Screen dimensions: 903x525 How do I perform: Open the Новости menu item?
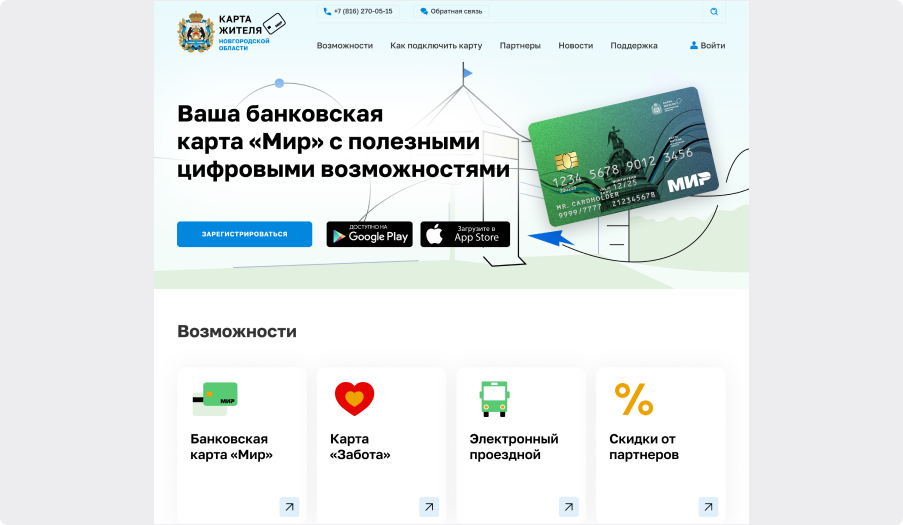click(x=575, y=45)
